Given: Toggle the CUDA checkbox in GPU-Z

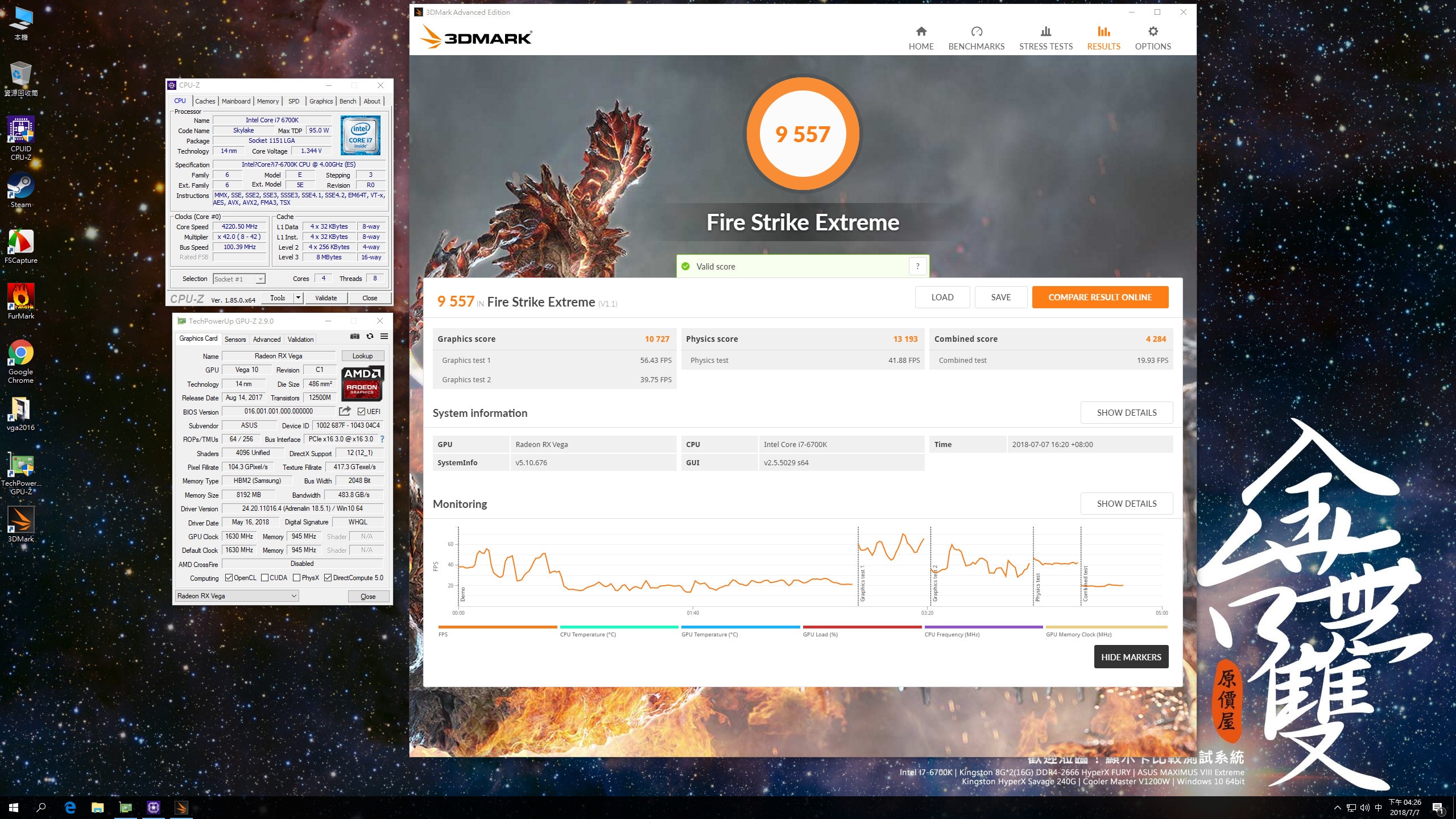Looking at the screenshot, I should click(264, 578).
